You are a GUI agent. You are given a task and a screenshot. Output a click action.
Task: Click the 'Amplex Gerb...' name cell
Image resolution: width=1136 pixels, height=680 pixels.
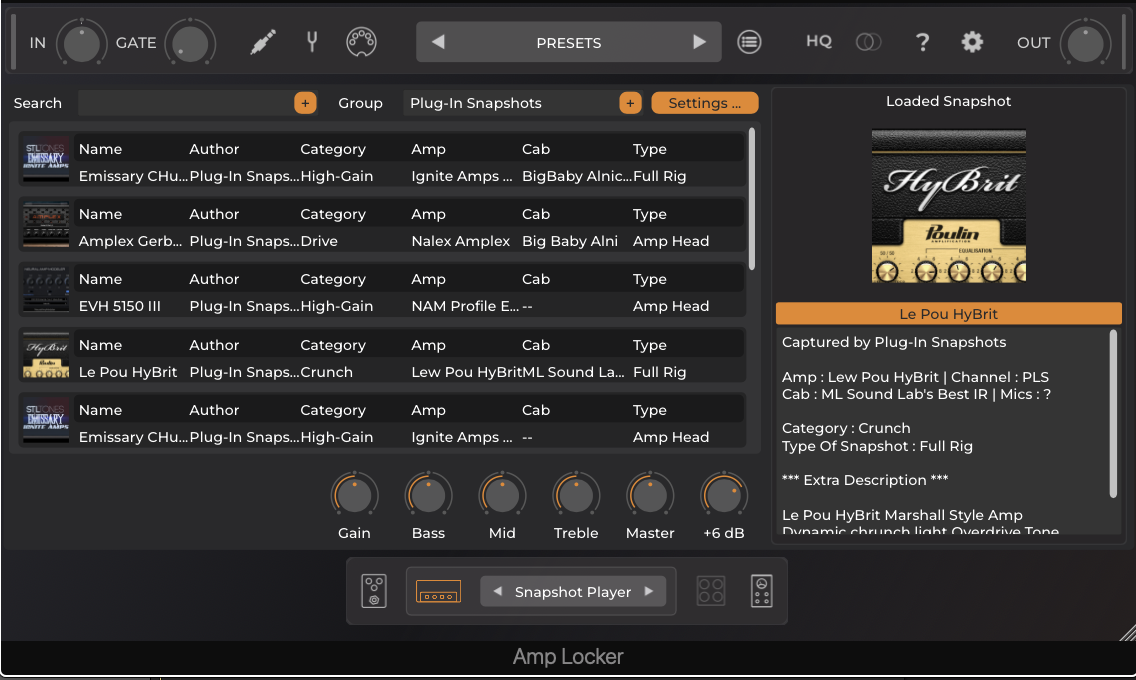130,241
